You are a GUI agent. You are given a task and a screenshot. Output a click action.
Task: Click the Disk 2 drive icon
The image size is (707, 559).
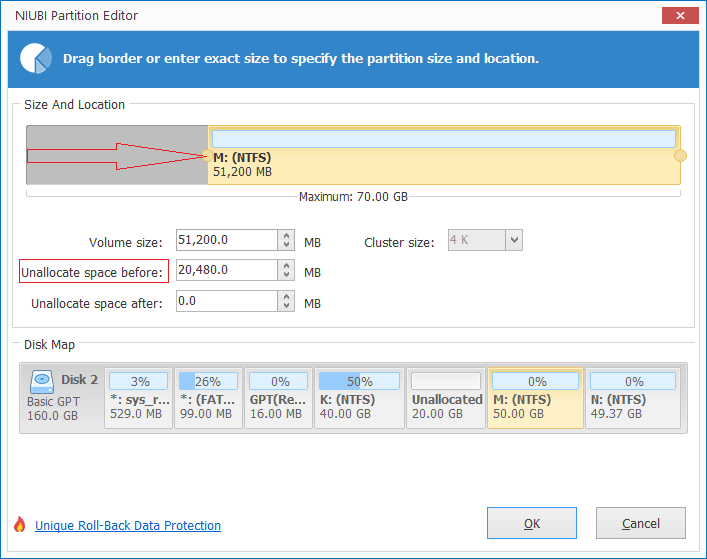pyautogui.click(x=42, y=380)
